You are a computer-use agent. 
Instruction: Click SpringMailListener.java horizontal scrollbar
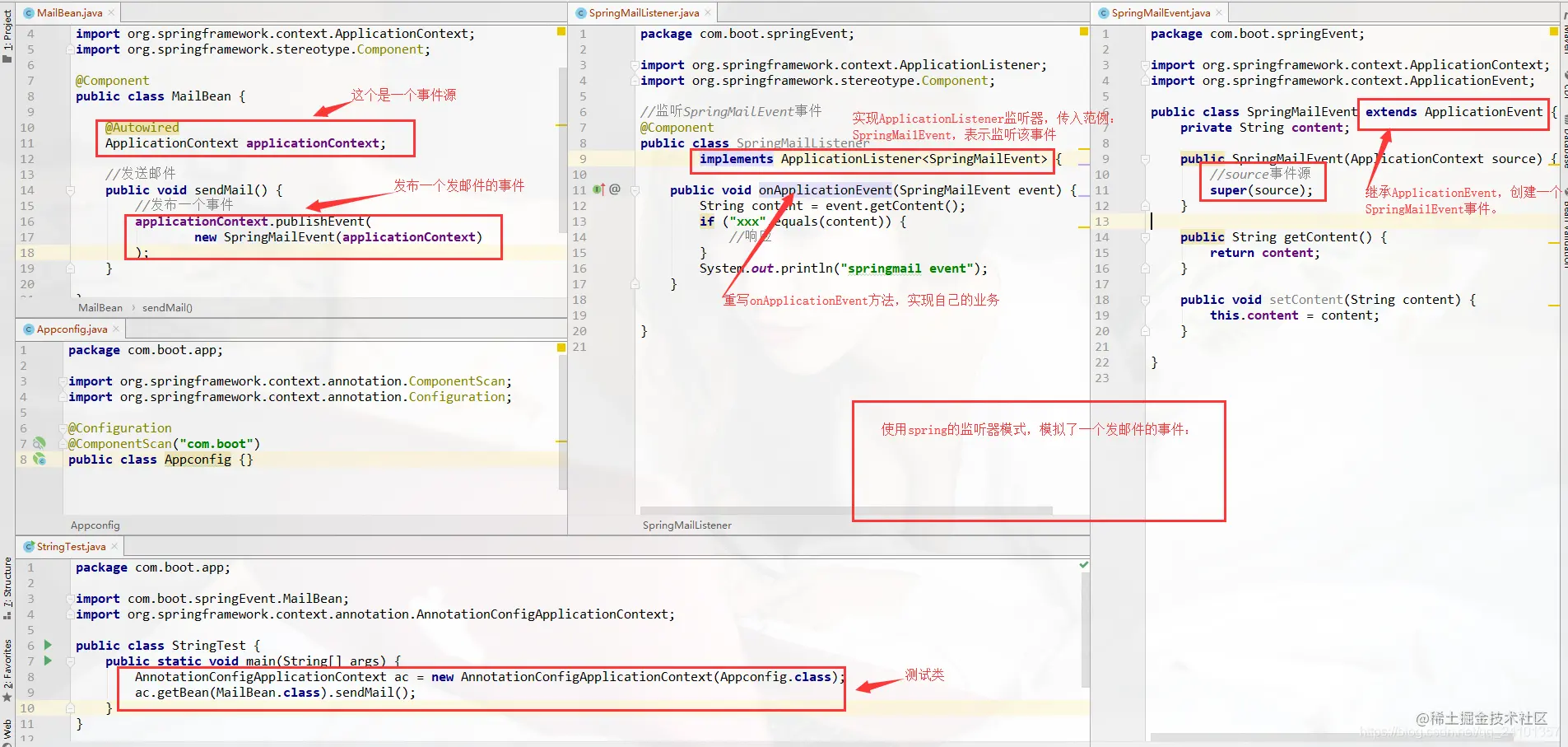[846, 511]
